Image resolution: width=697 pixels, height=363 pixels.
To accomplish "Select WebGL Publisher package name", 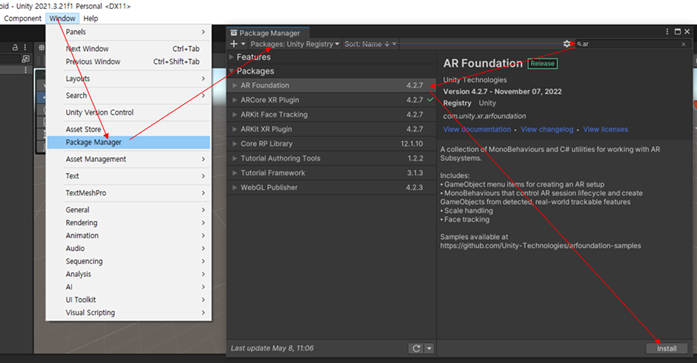I will point(269,187).
